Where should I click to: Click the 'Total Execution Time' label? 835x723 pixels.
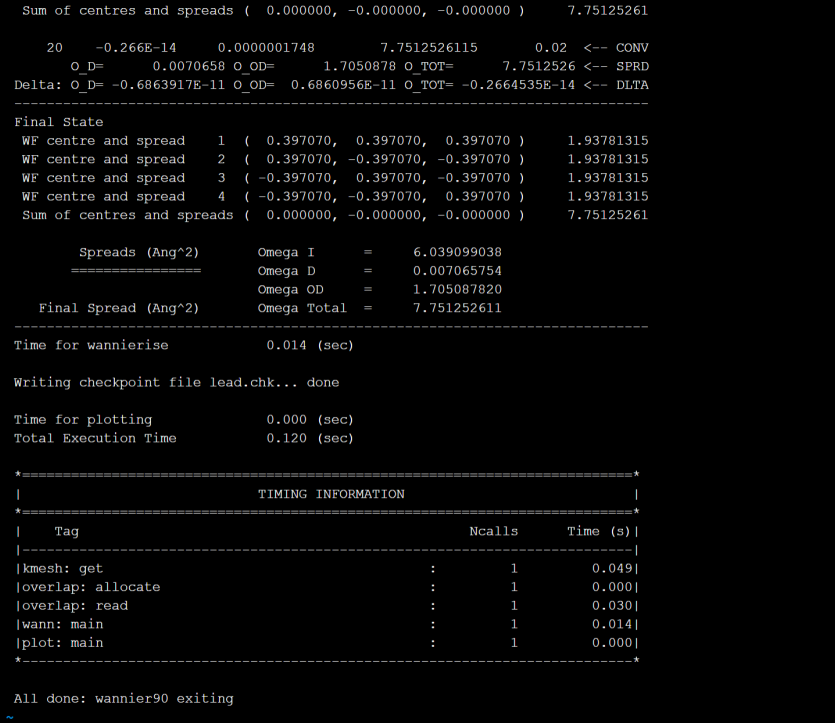[95, 438]
